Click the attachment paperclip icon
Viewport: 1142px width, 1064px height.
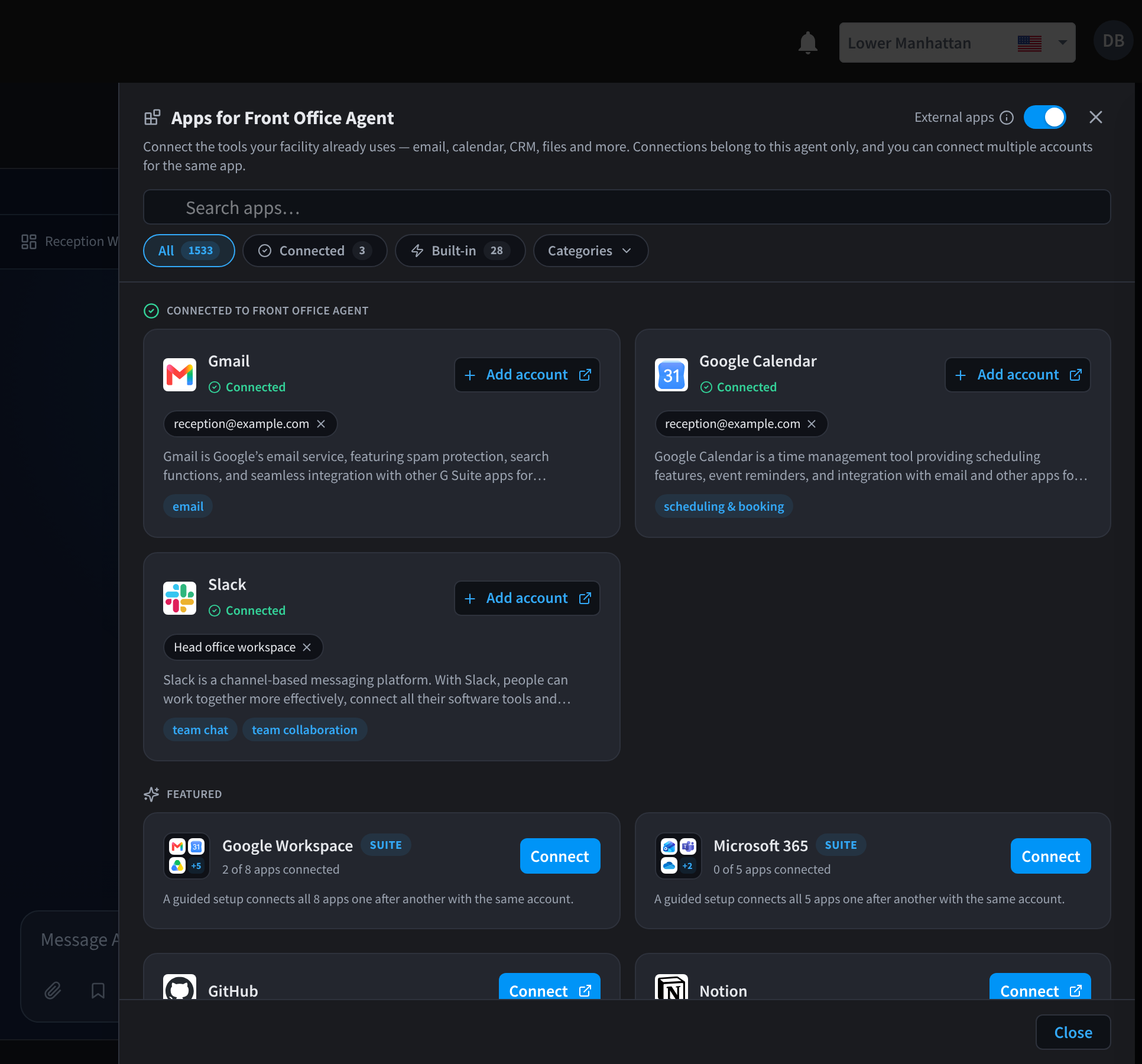pyautogui.click(x=53, y=990)
